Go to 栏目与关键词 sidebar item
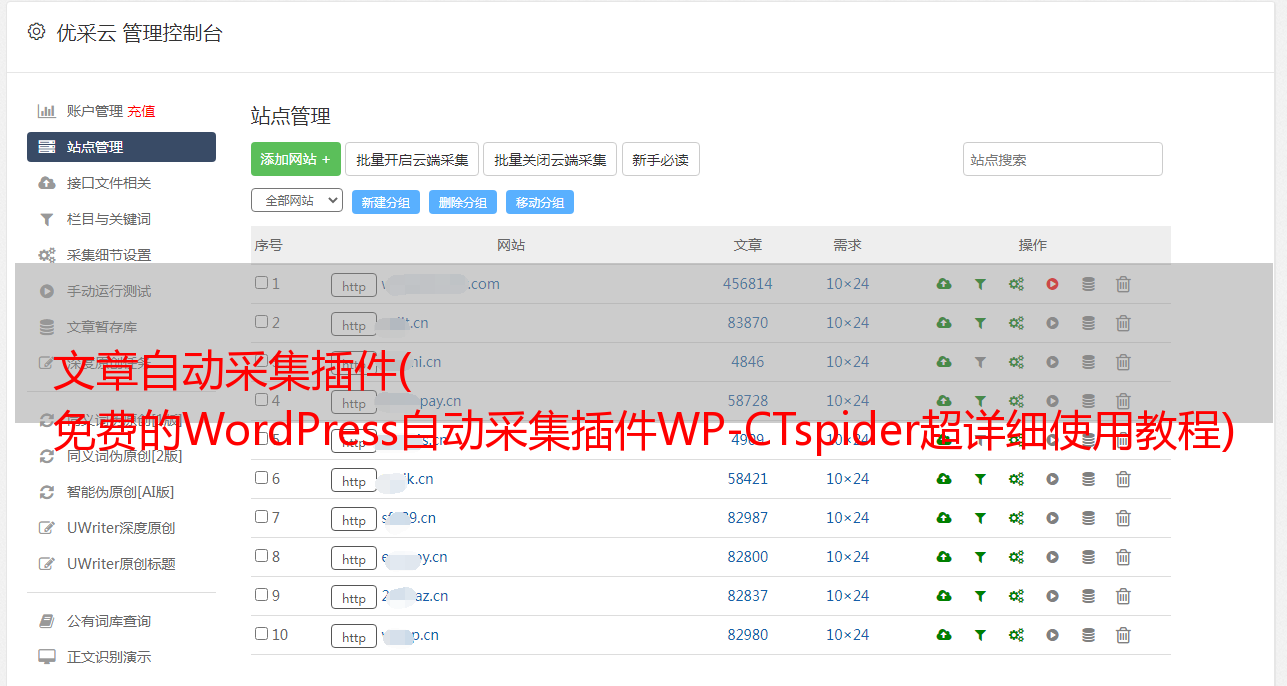 pyautogui.click(x=109, y=219)
